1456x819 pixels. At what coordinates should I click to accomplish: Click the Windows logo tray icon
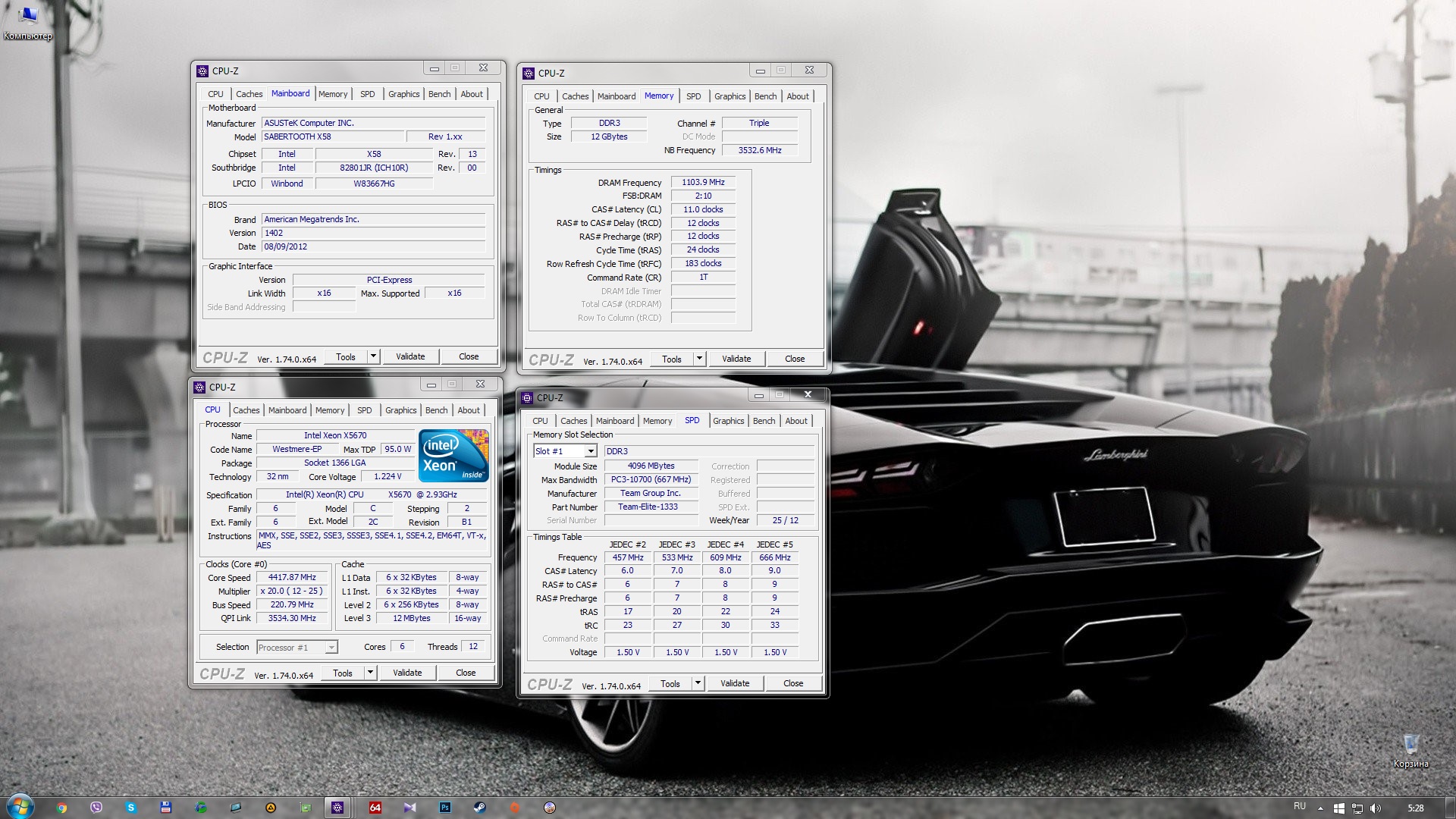1339,808
